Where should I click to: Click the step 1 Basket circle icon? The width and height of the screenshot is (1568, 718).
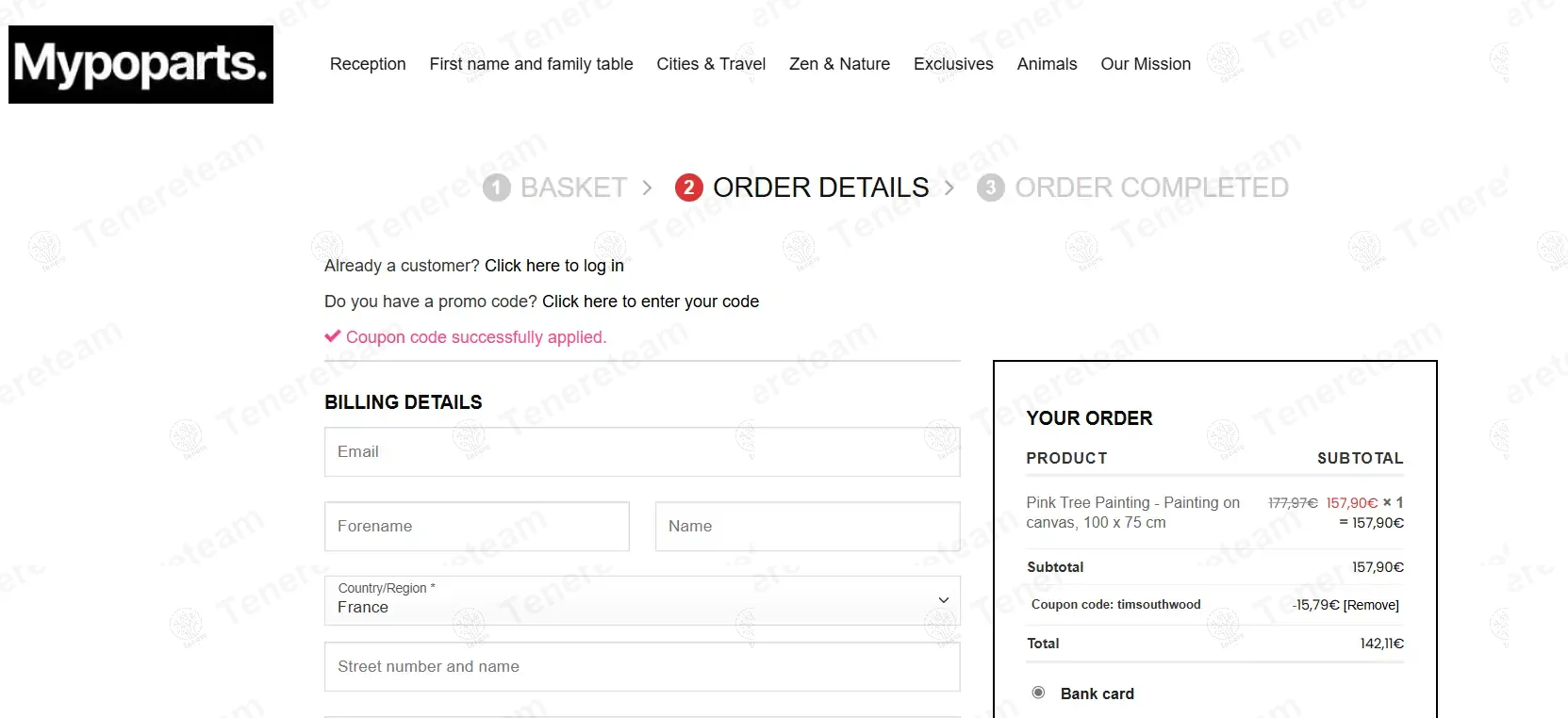pyautogui.click(x=496, y=188)
